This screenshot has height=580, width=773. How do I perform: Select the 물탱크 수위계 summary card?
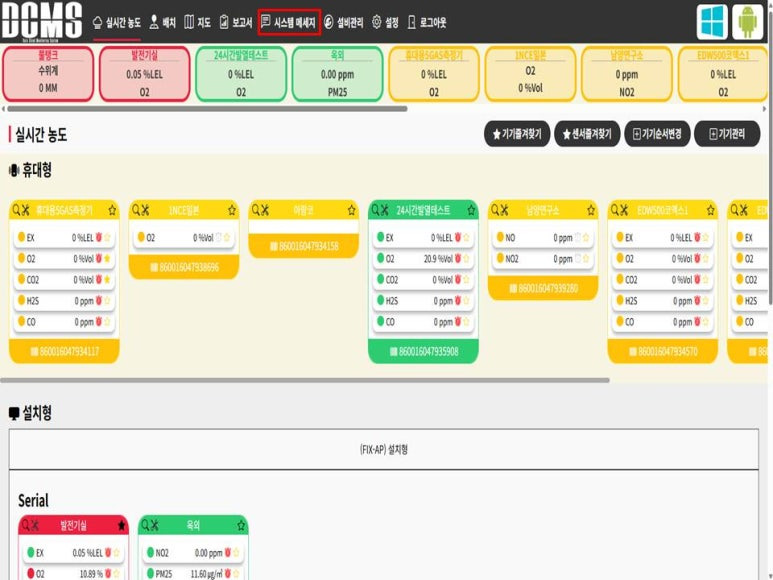[48, 74]
